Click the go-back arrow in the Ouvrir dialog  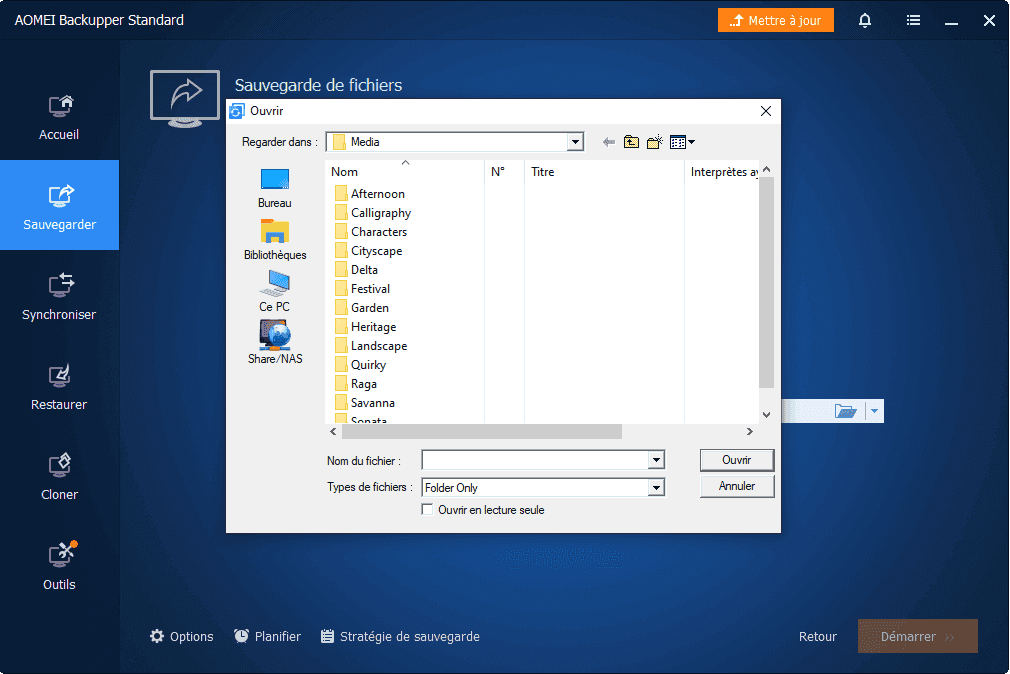pyautogui.click(x=608, y=142)
